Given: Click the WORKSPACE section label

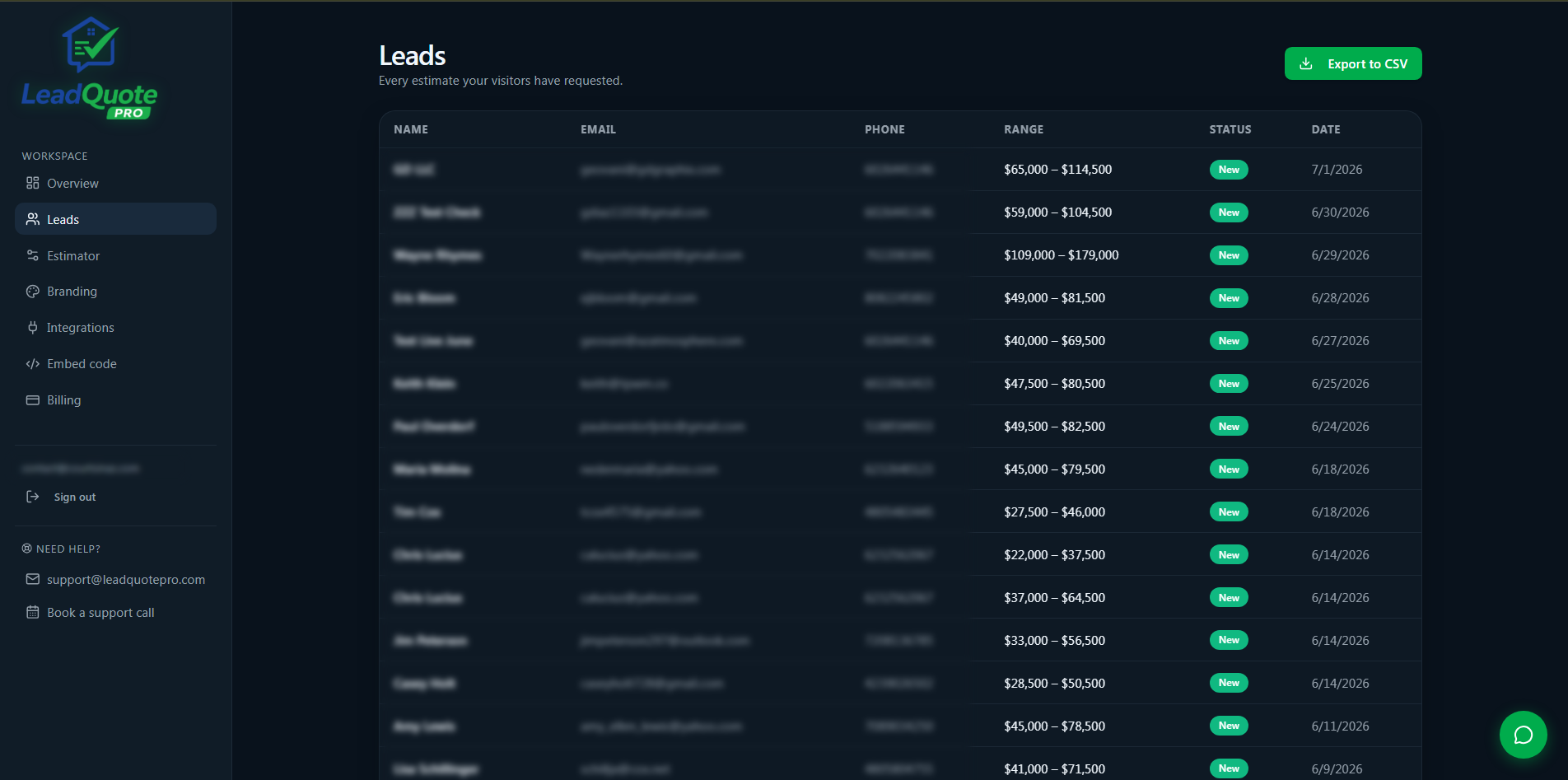Looking at the screenshot, I should click(54, 156).
